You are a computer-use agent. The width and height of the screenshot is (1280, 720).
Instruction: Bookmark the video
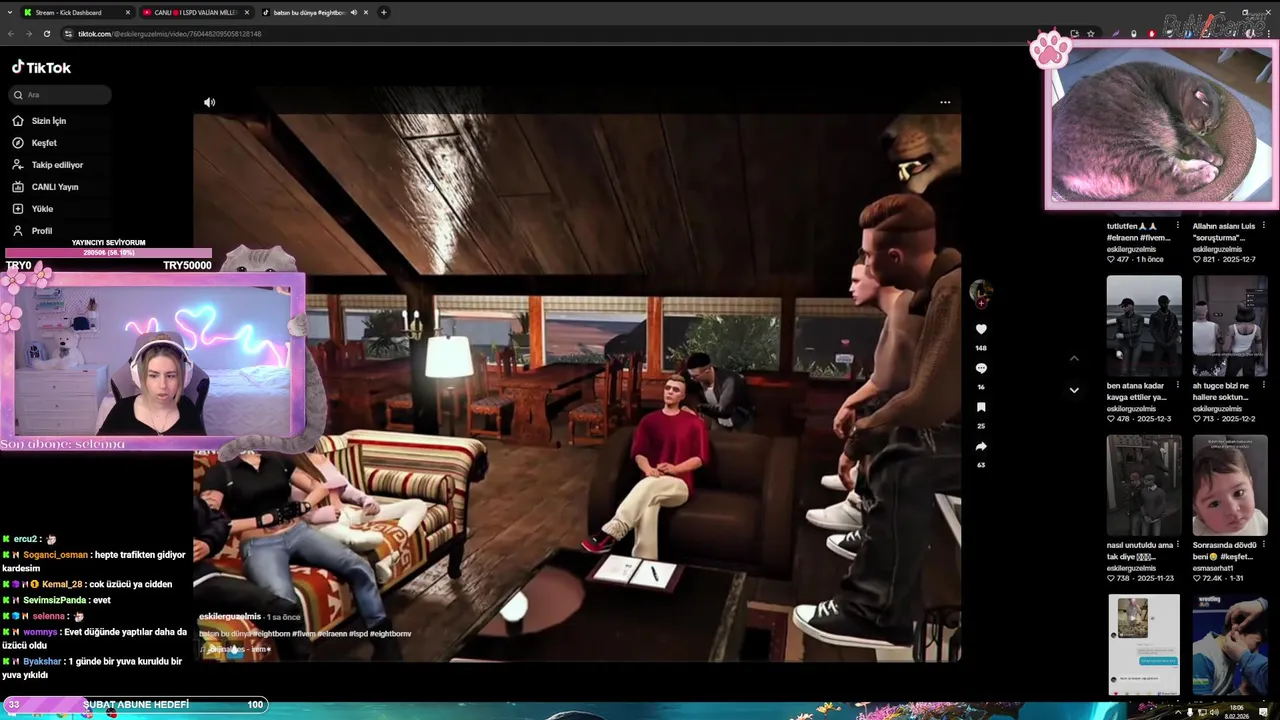tap(981, 407)
